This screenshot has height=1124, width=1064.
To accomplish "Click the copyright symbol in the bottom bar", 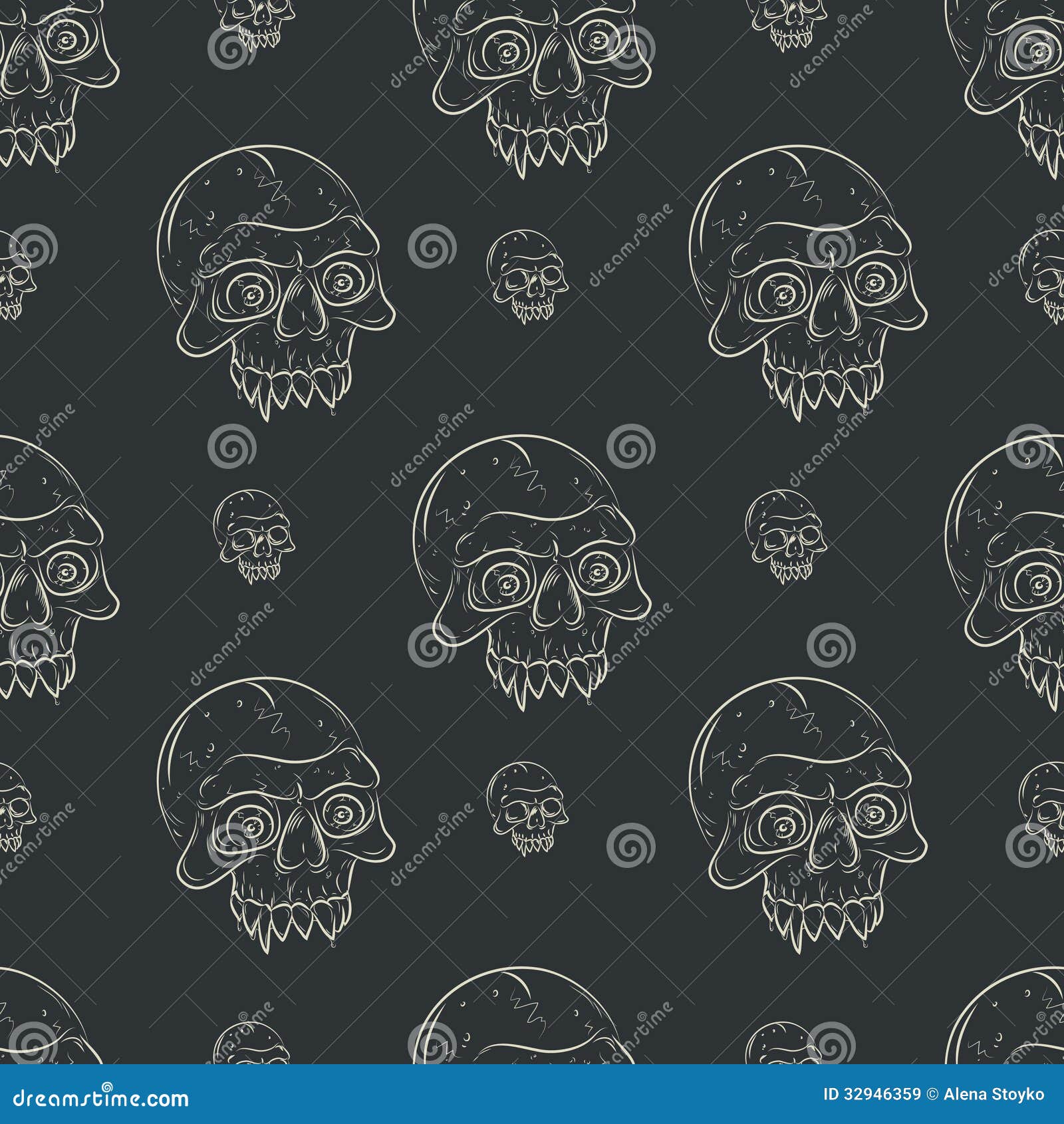I will (x=932, y=1094).
